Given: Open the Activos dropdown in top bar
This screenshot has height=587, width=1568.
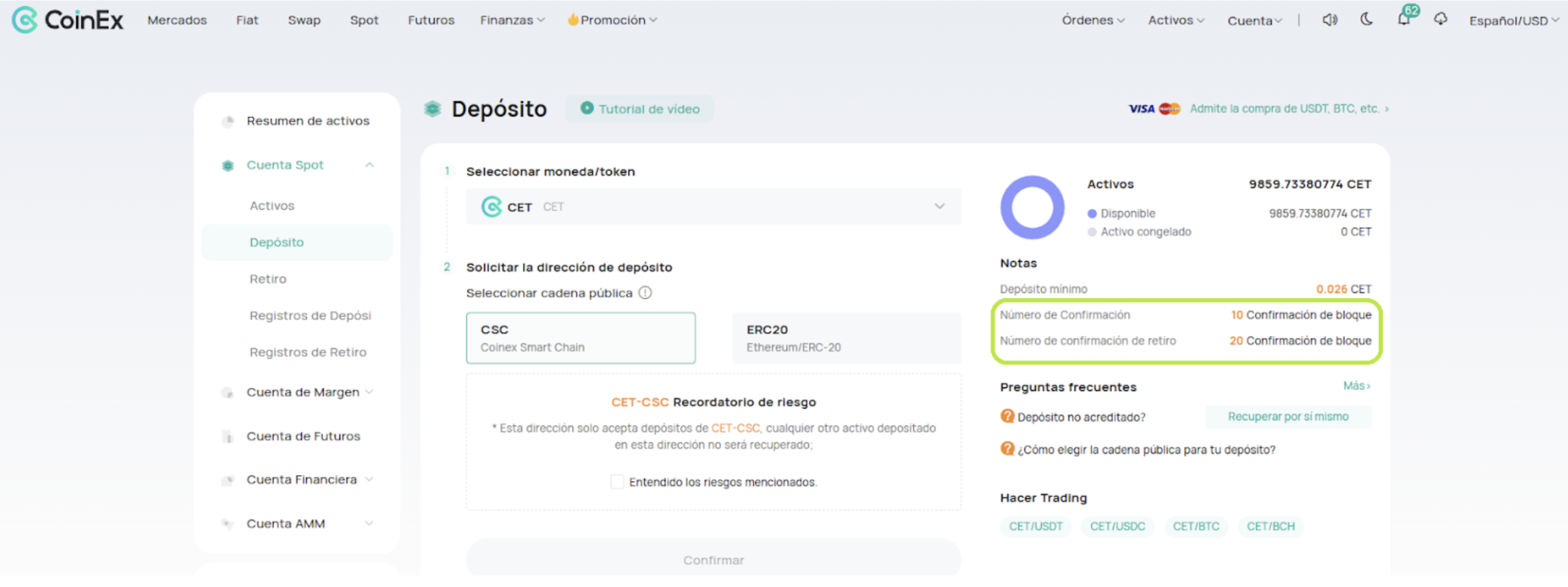Looking at the screenshot, I should 1176,20.
